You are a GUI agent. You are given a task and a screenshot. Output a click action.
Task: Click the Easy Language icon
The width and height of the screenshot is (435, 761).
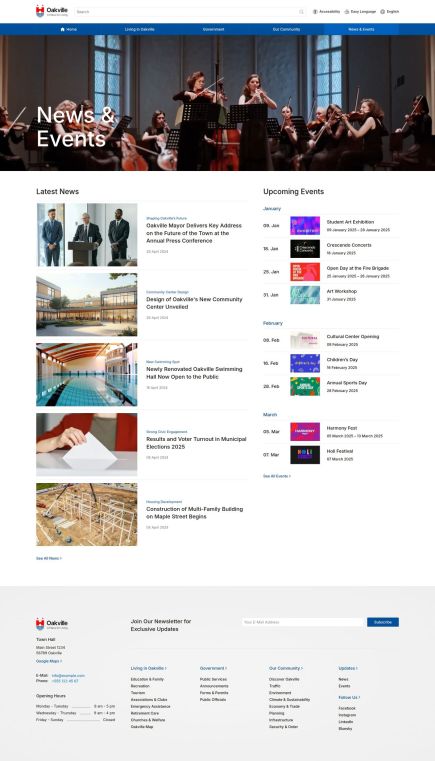click(347, 12)
